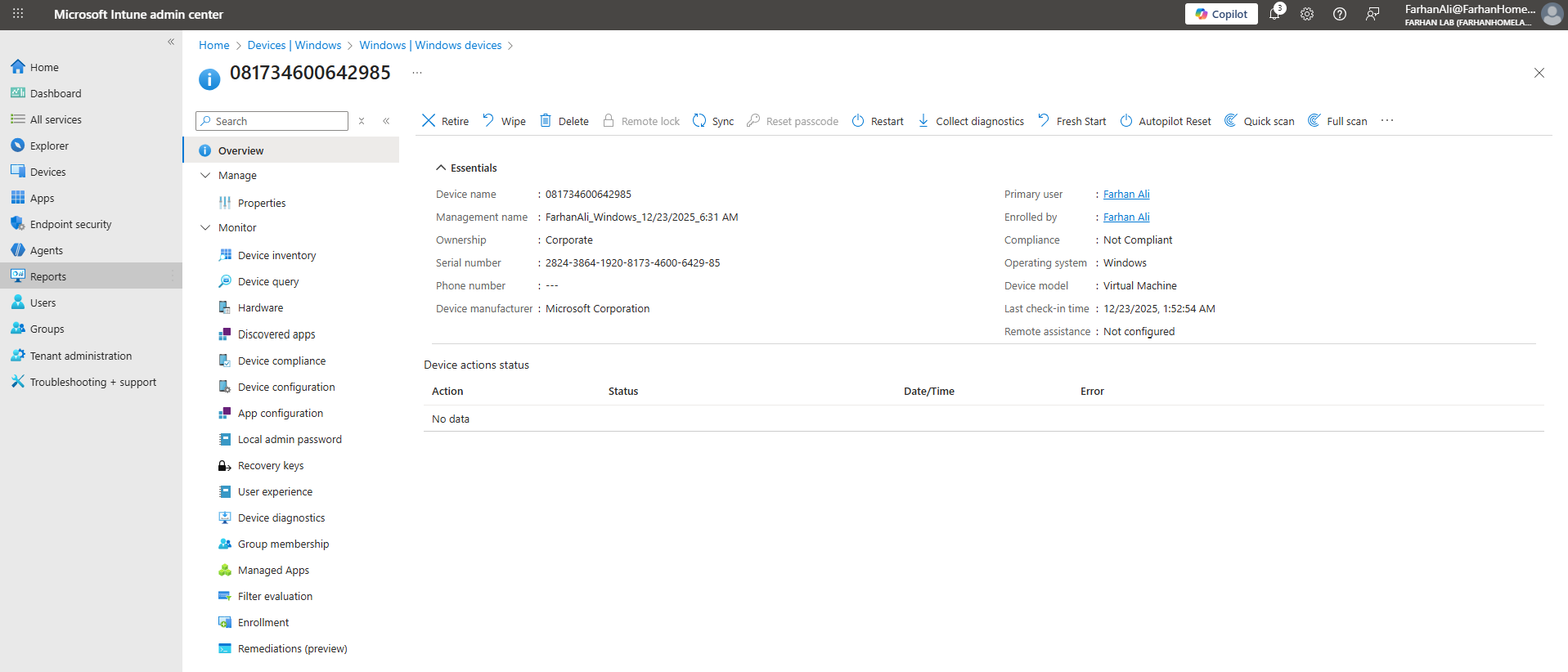The height and width of the screenshot is (672, 1568).
Task: Collapse the Essentials section
Action: (442, 168)
